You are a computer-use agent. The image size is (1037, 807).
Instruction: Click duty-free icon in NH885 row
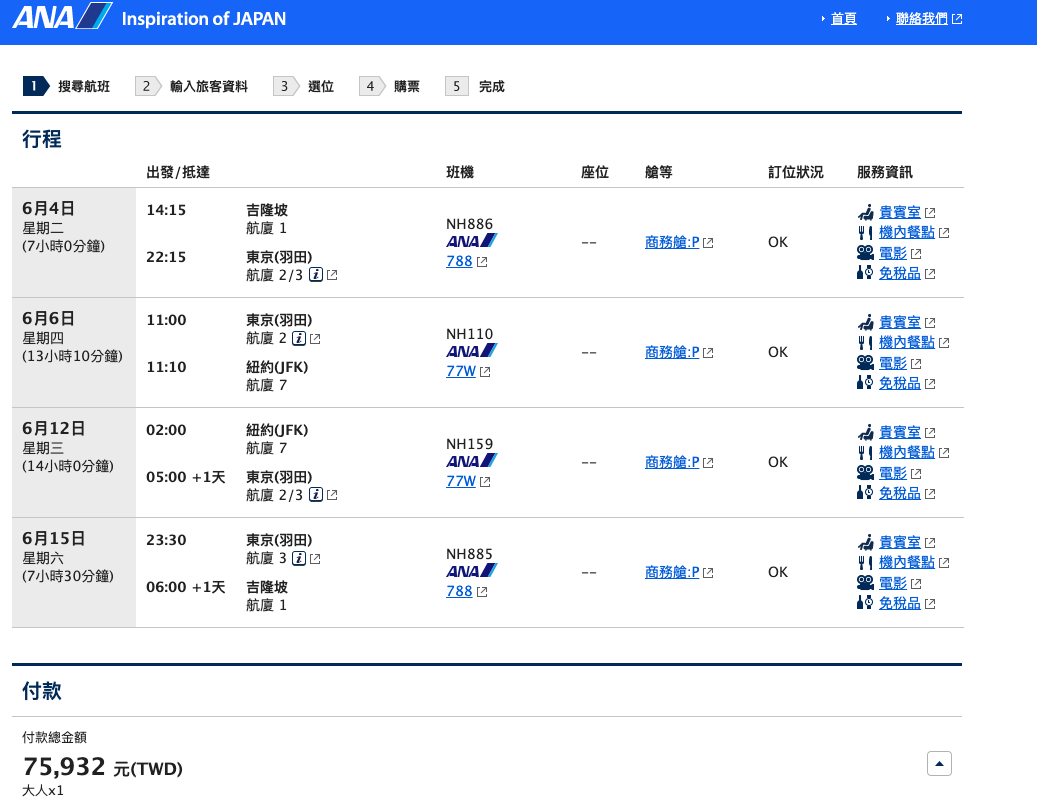[865, 603]
